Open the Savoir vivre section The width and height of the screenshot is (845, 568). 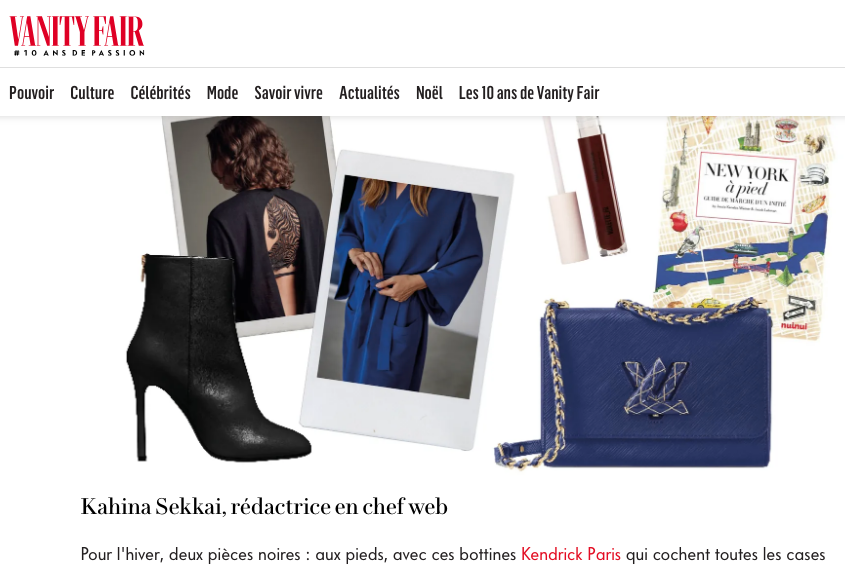pos(288,93)
